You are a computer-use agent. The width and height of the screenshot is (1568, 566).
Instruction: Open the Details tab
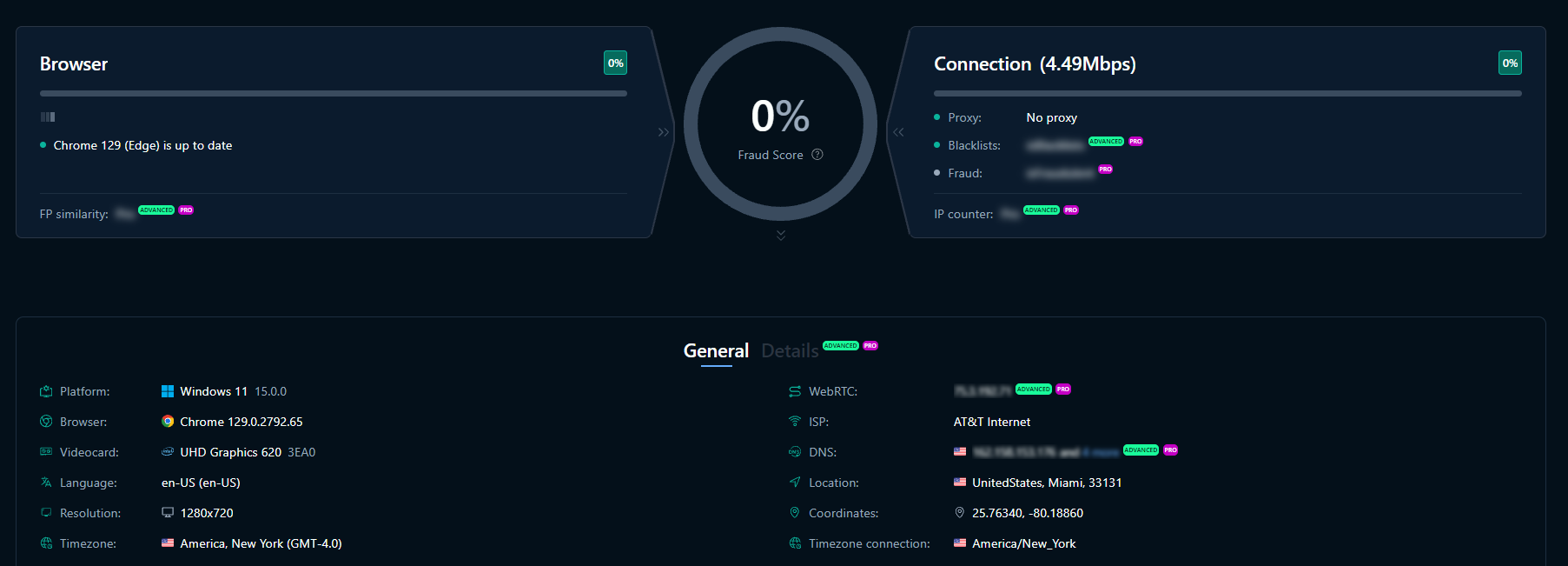click(790, 351)
